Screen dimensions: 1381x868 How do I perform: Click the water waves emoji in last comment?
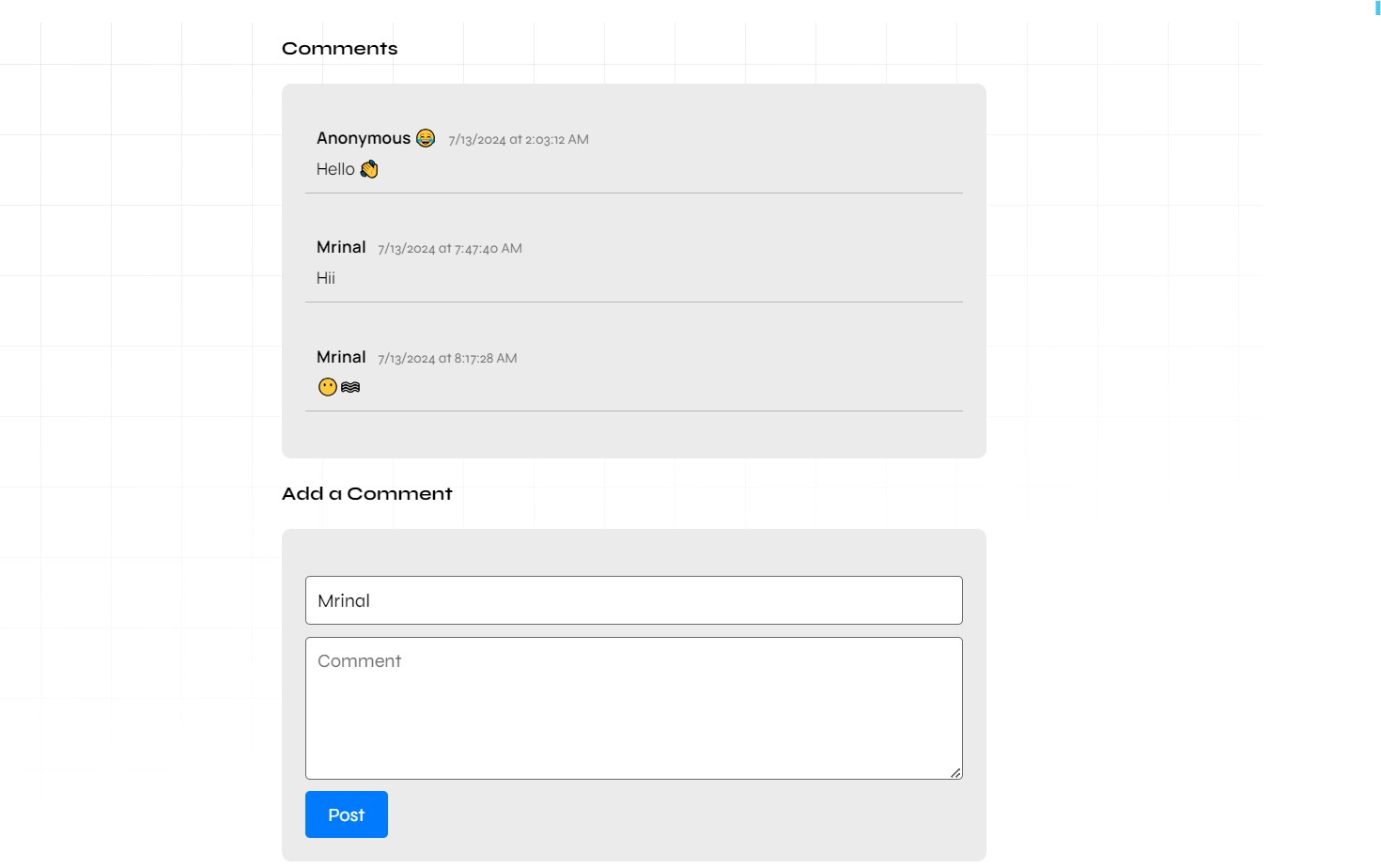[x=349, y=386]
